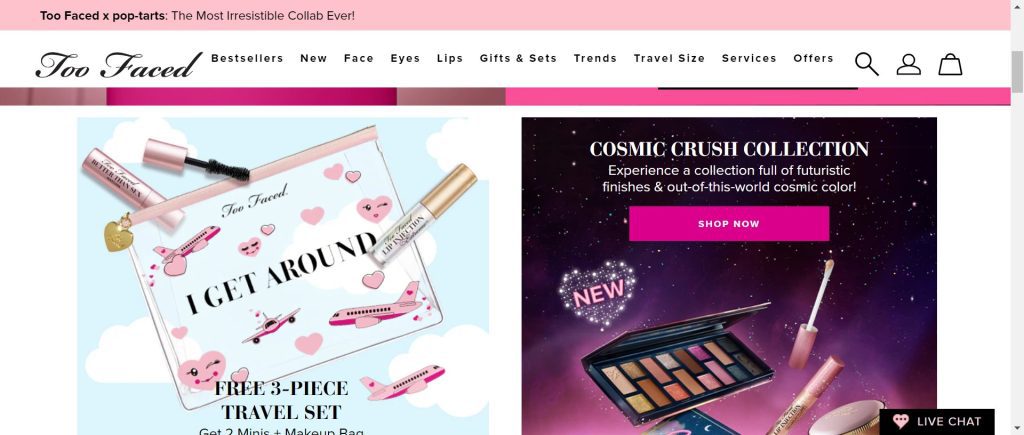Expand the Lips category menu

(x=450, y=58)
